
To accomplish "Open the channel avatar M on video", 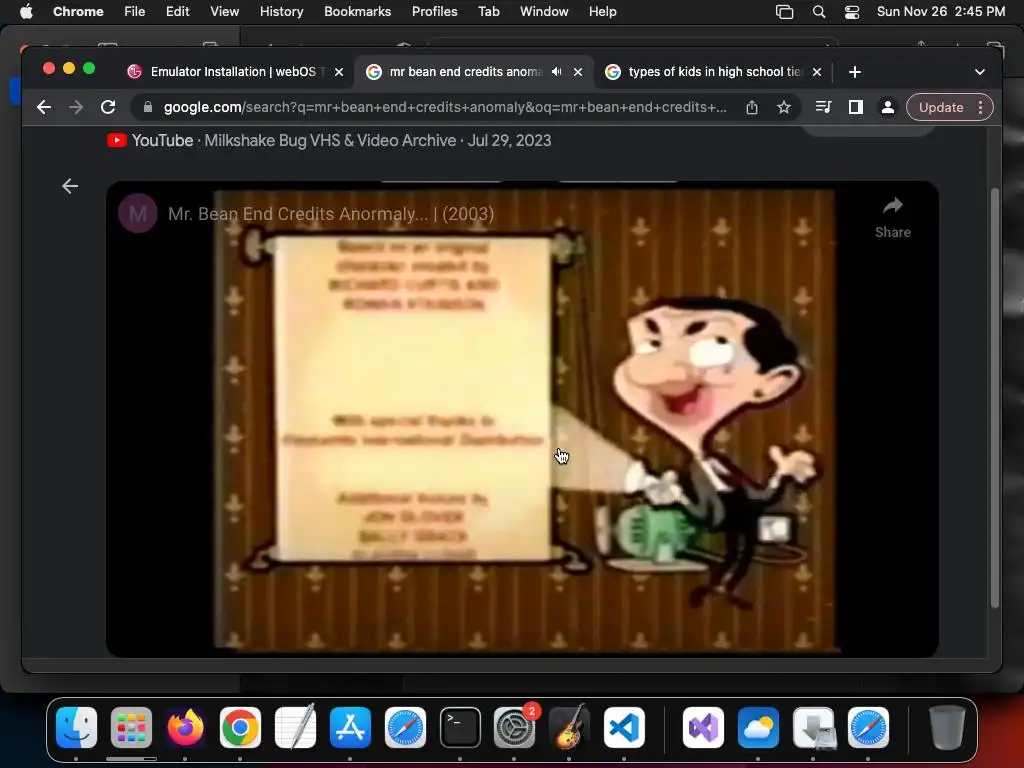I will (138, 214).
